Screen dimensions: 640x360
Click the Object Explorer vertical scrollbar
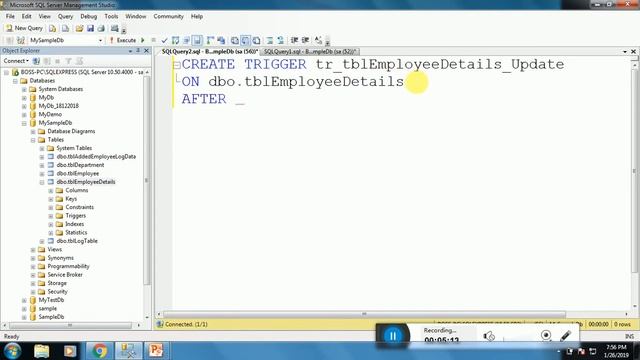(147, 180)
